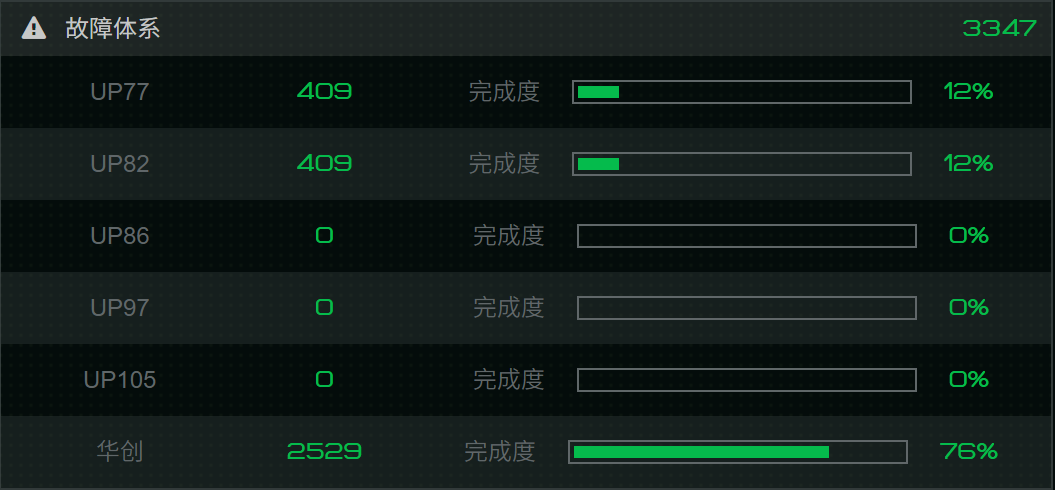The image size is (1055, 490).
Task: Click the warning triangle icon
Action: (34, 28)
